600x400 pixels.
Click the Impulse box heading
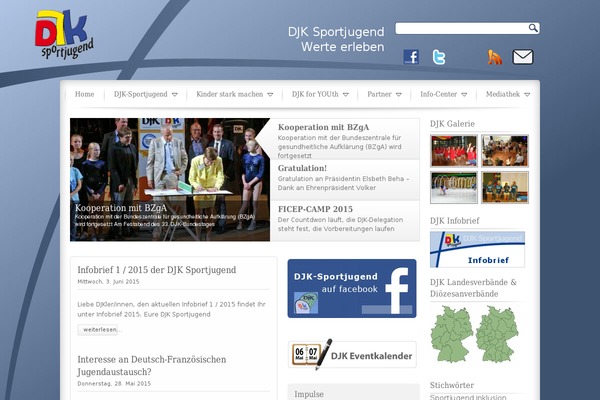pyautogui.click(x=309, y=394)
